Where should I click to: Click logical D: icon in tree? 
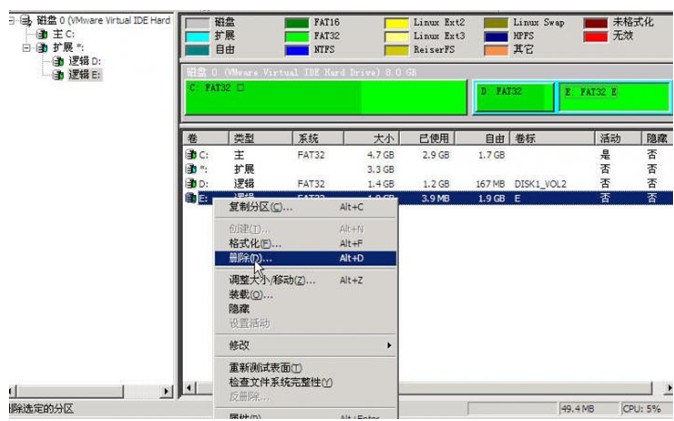coord(58,61)
